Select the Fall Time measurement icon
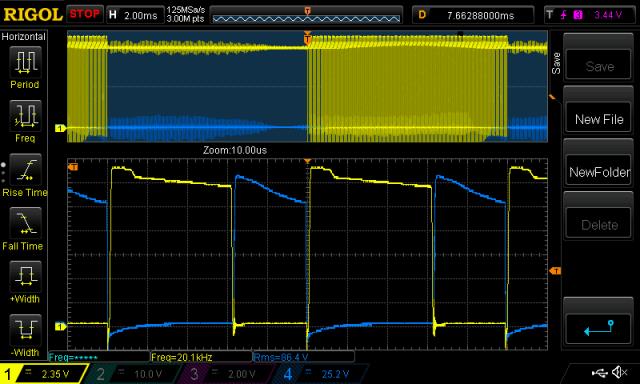 (x=25, y=223)
